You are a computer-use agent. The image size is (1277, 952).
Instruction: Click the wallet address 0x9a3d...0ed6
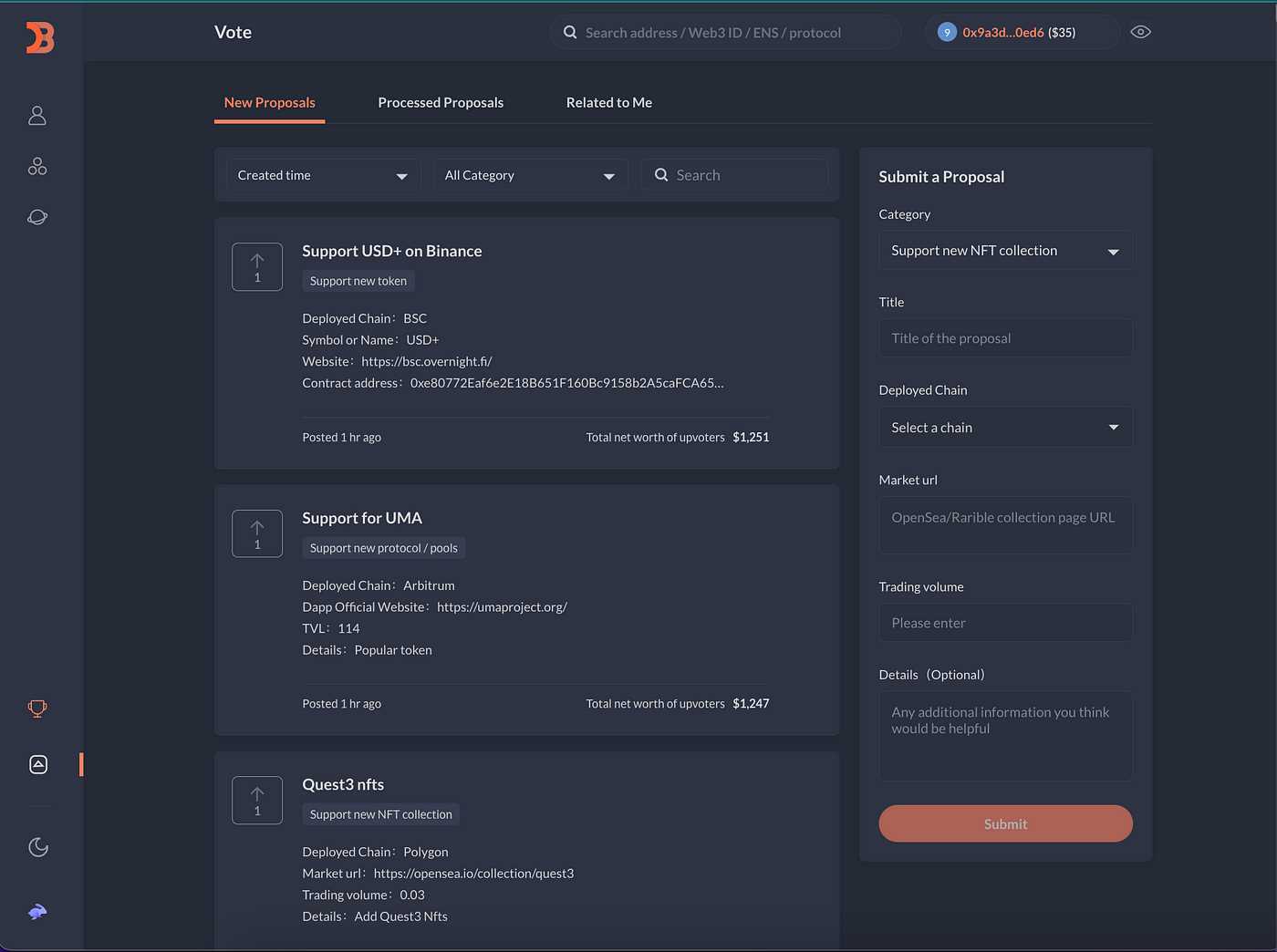(1003, 32)
